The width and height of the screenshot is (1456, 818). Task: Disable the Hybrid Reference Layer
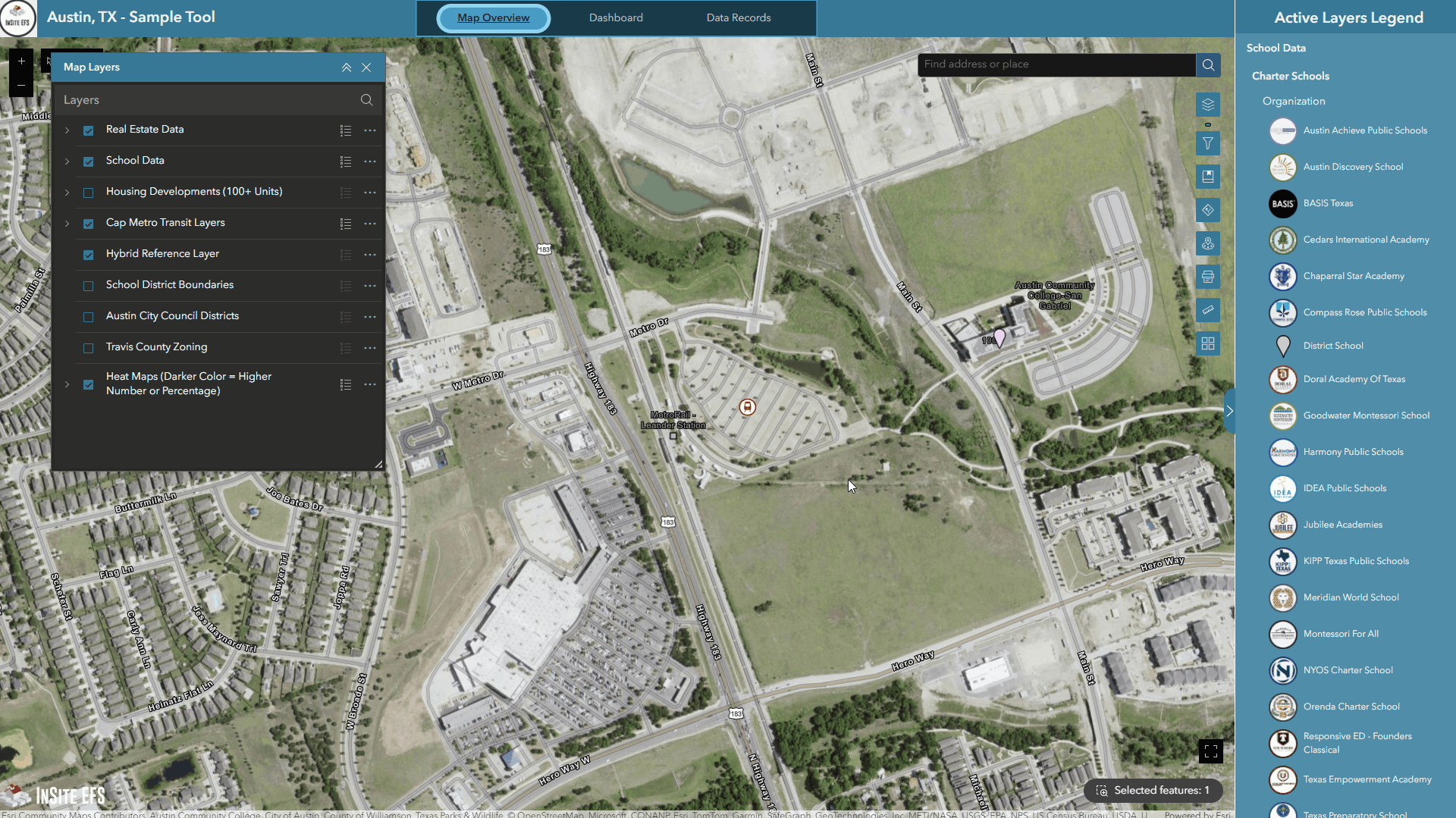[89, 255]
